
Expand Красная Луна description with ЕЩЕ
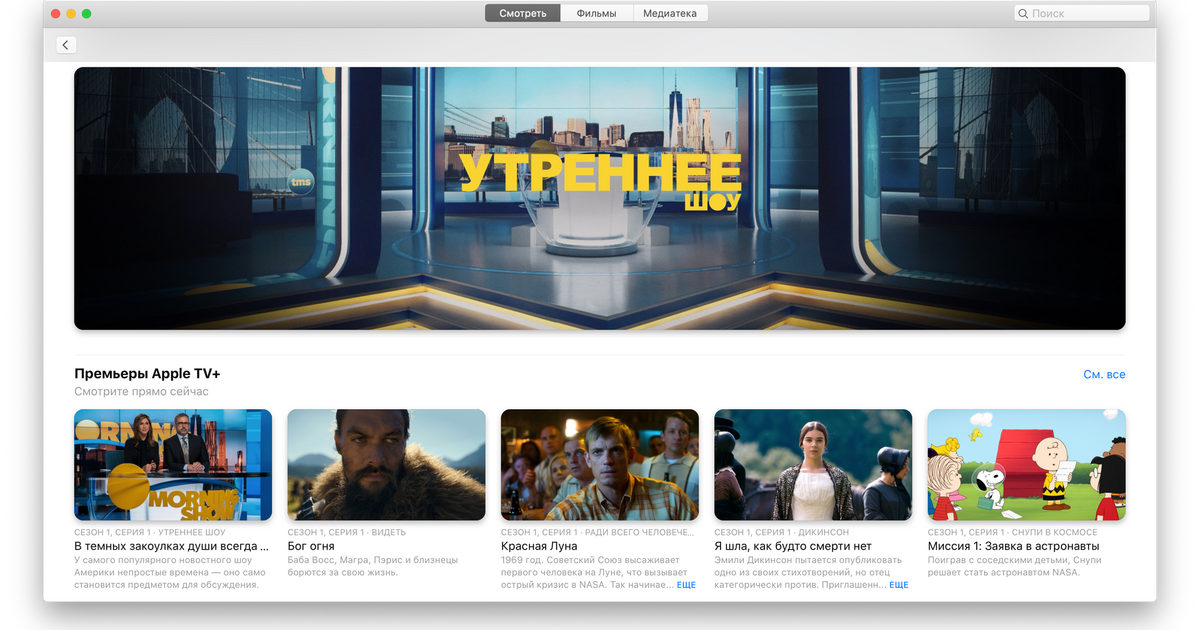[x=686, y=585]
